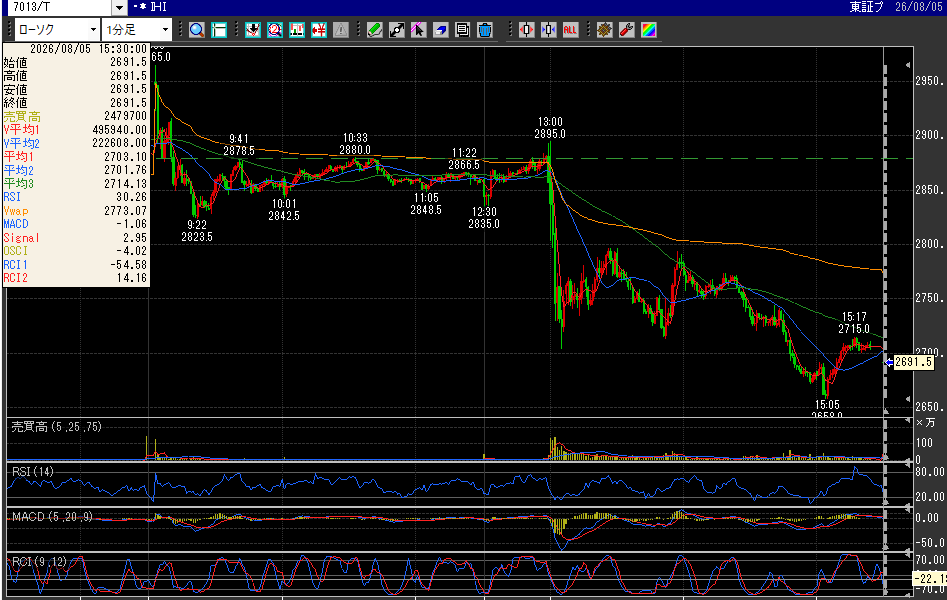The height and width of the screenshot is (600, 947).
Task: Click the small arrow above the 2650 axis label
Action: 908,399
